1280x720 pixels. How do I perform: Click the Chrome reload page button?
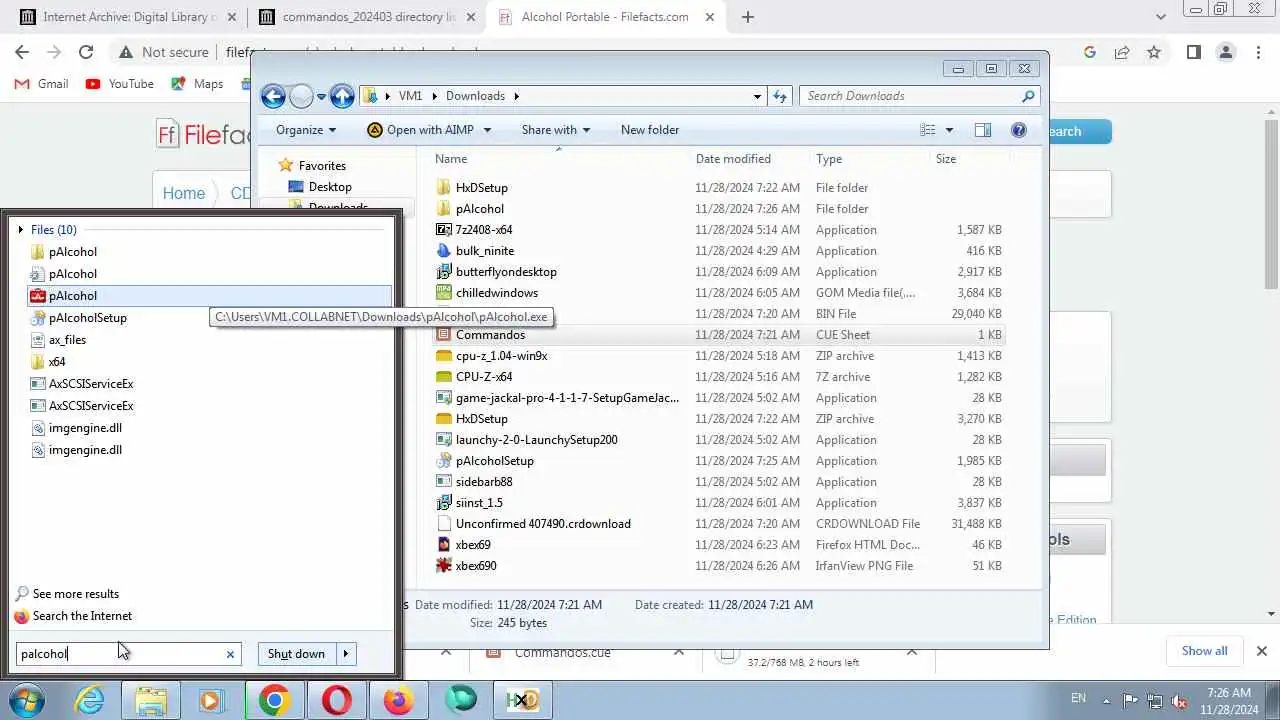[86, 52]
